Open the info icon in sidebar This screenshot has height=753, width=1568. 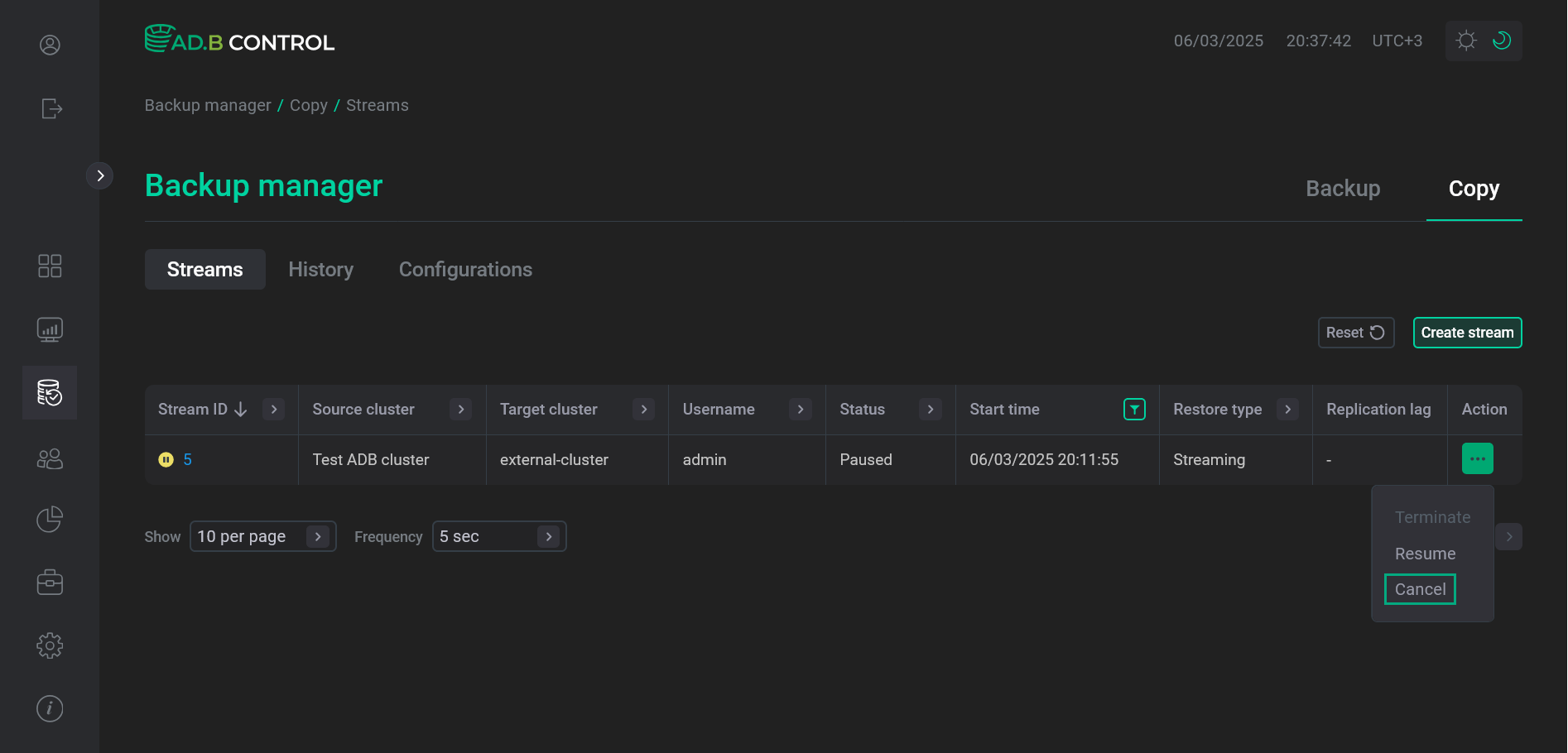[50, 708]
